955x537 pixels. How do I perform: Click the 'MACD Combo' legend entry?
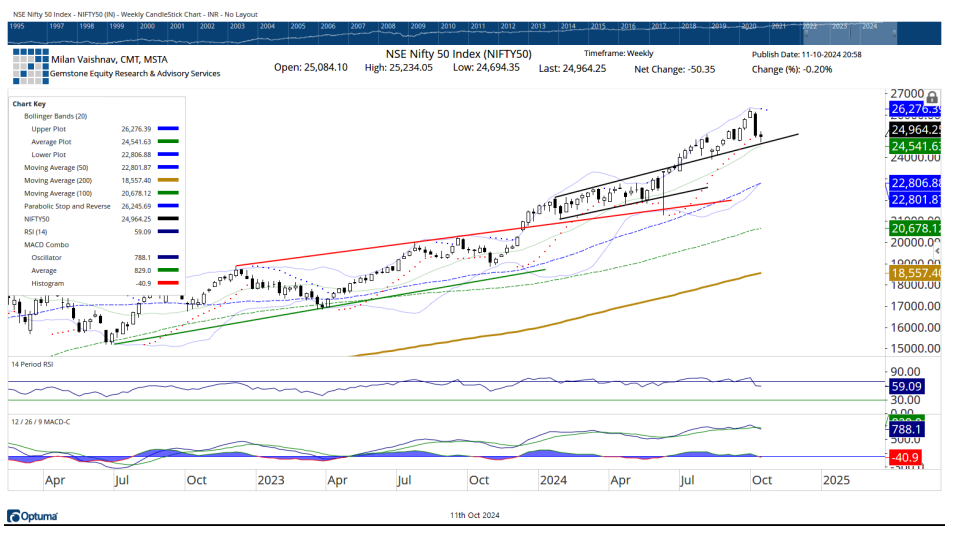(x=46, y=244)
